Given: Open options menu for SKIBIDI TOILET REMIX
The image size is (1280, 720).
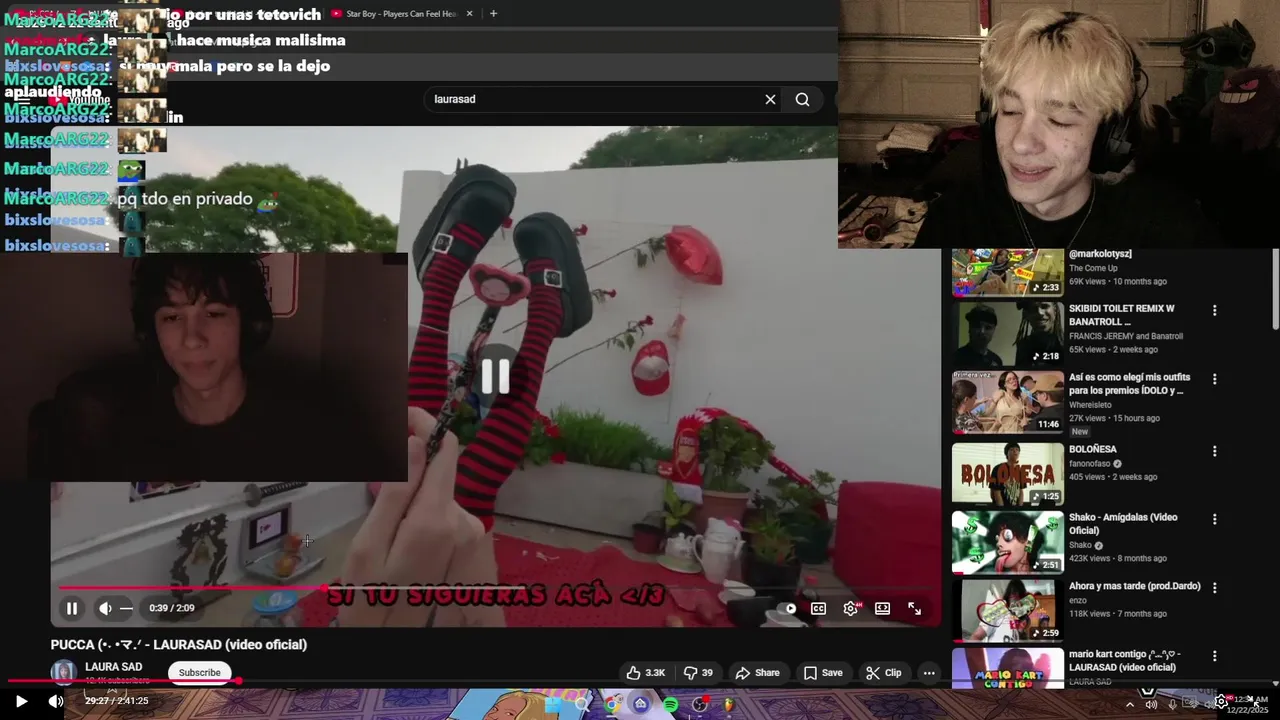Looking at the screenshot, I should (1214, 311).
